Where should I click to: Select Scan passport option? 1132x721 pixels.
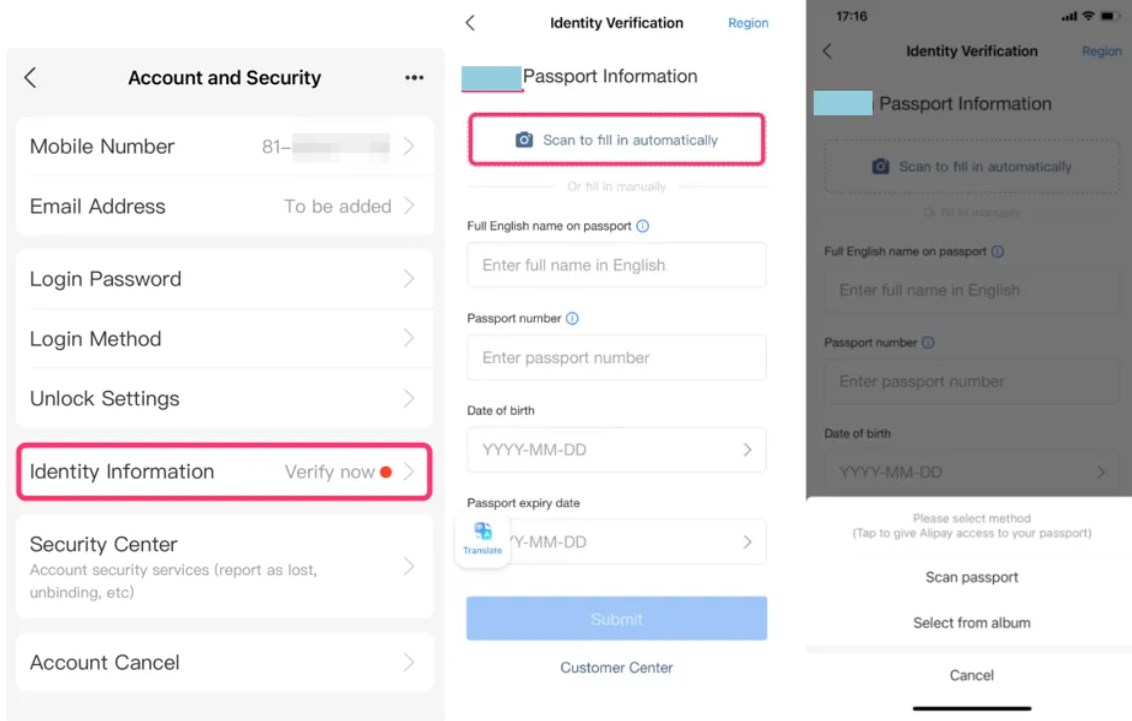pos(972,577)
